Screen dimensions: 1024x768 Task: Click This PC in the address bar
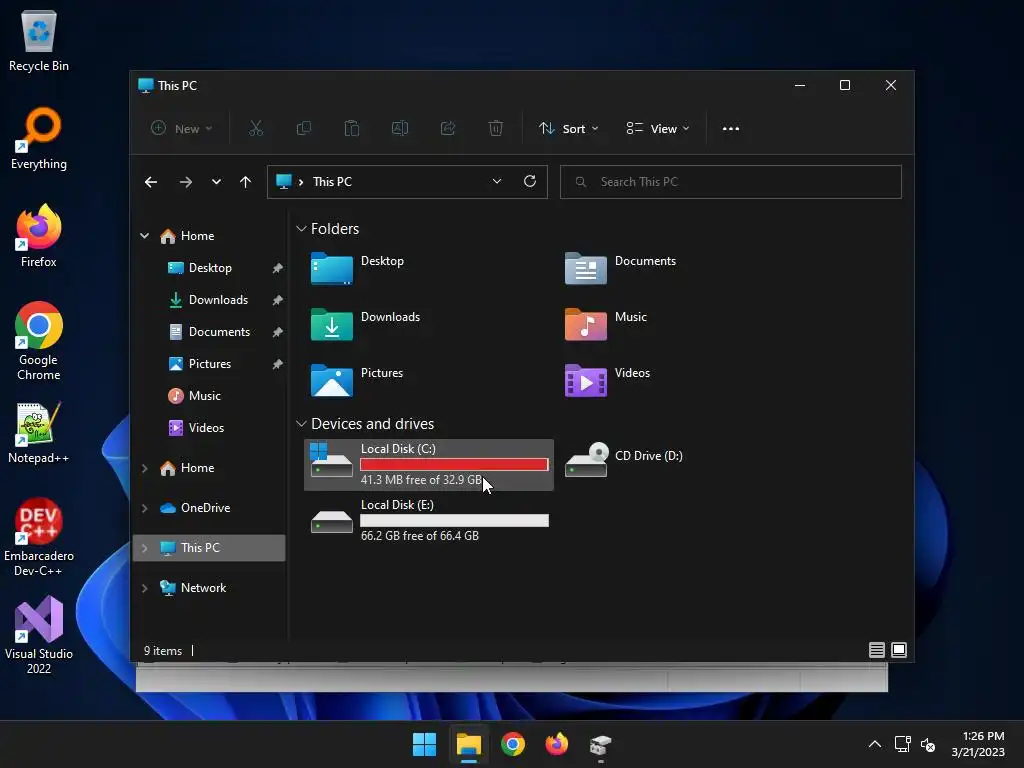click(x=332, y=182)
